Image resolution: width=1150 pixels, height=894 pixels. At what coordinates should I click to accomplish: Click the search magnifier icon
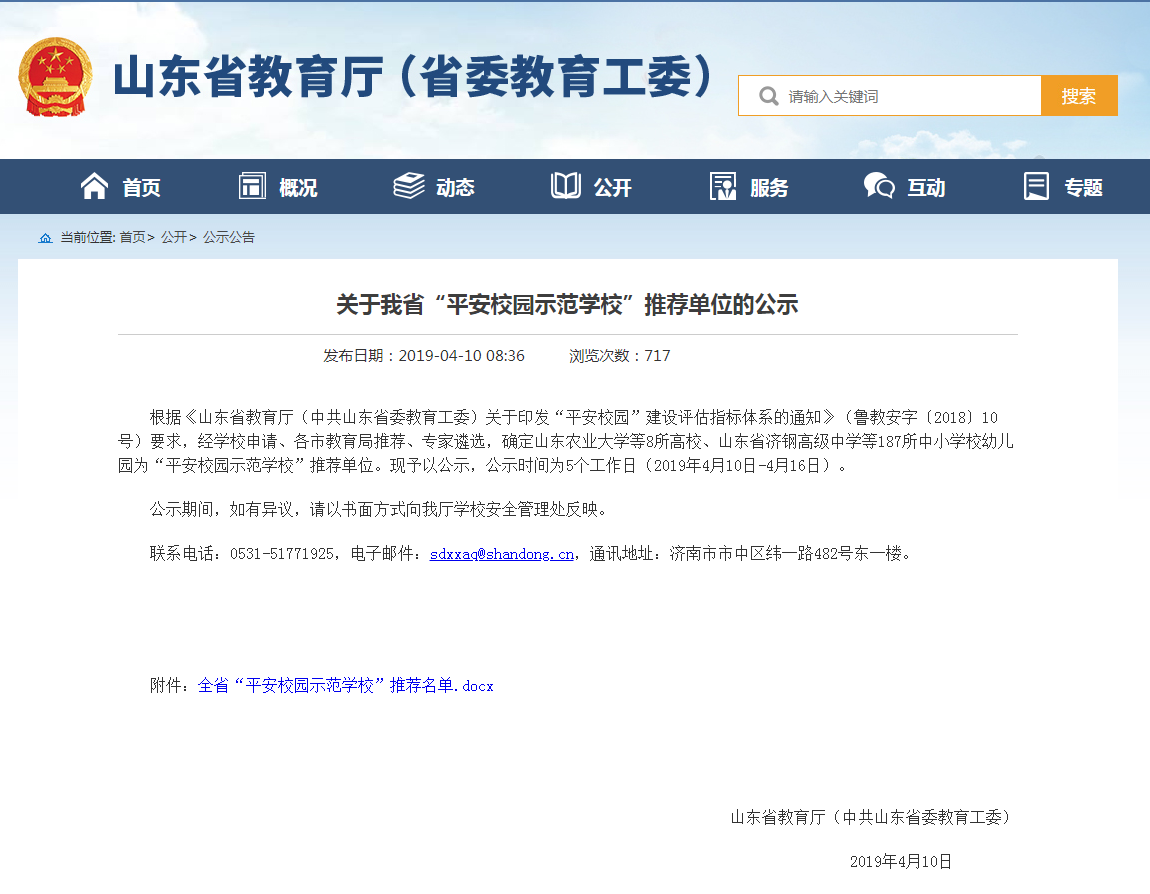point(768,96)
